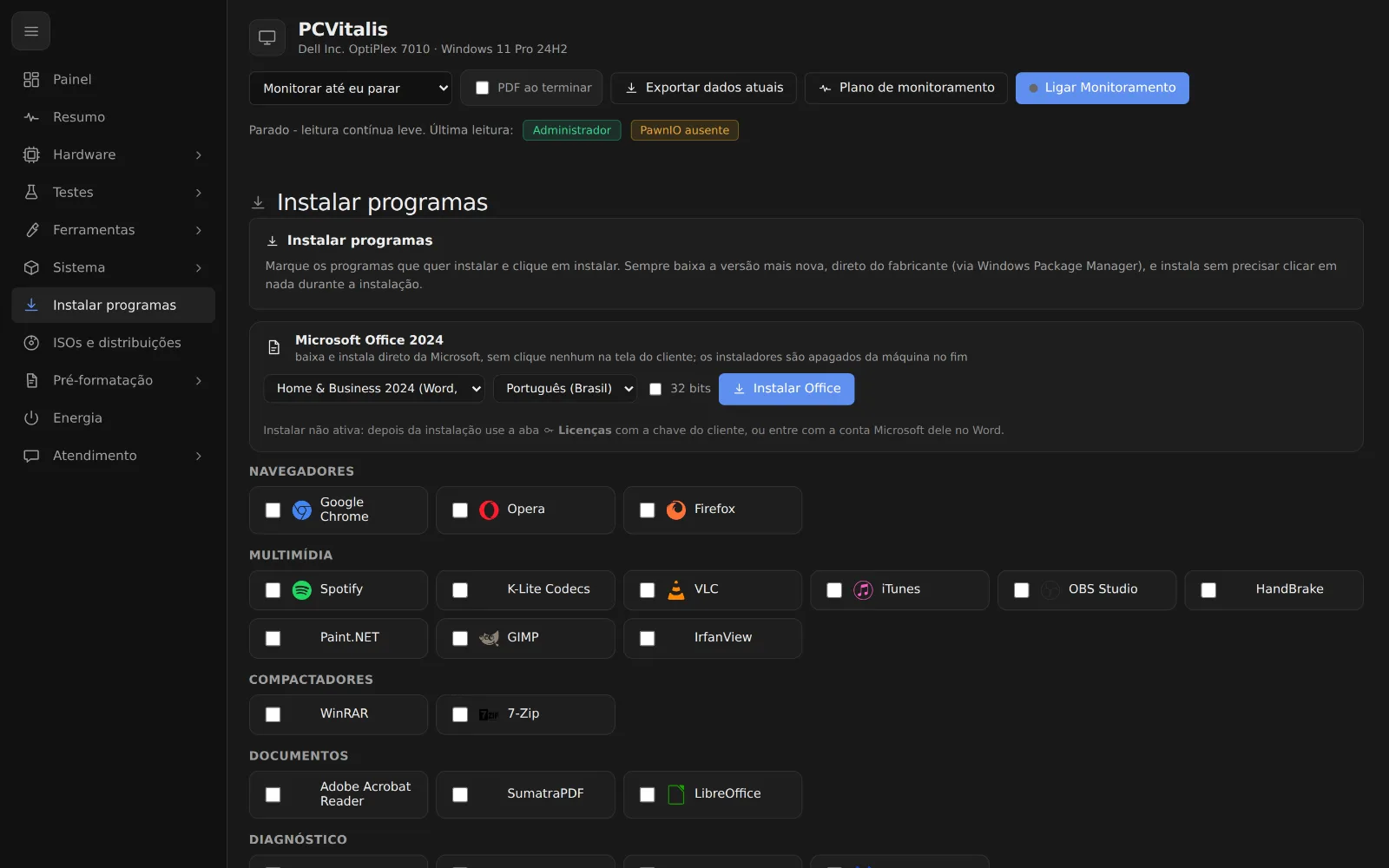The image size is (1389, 868).
Task: Enable PDF ao terminar checkbox
Action: (x=482, y=88)
